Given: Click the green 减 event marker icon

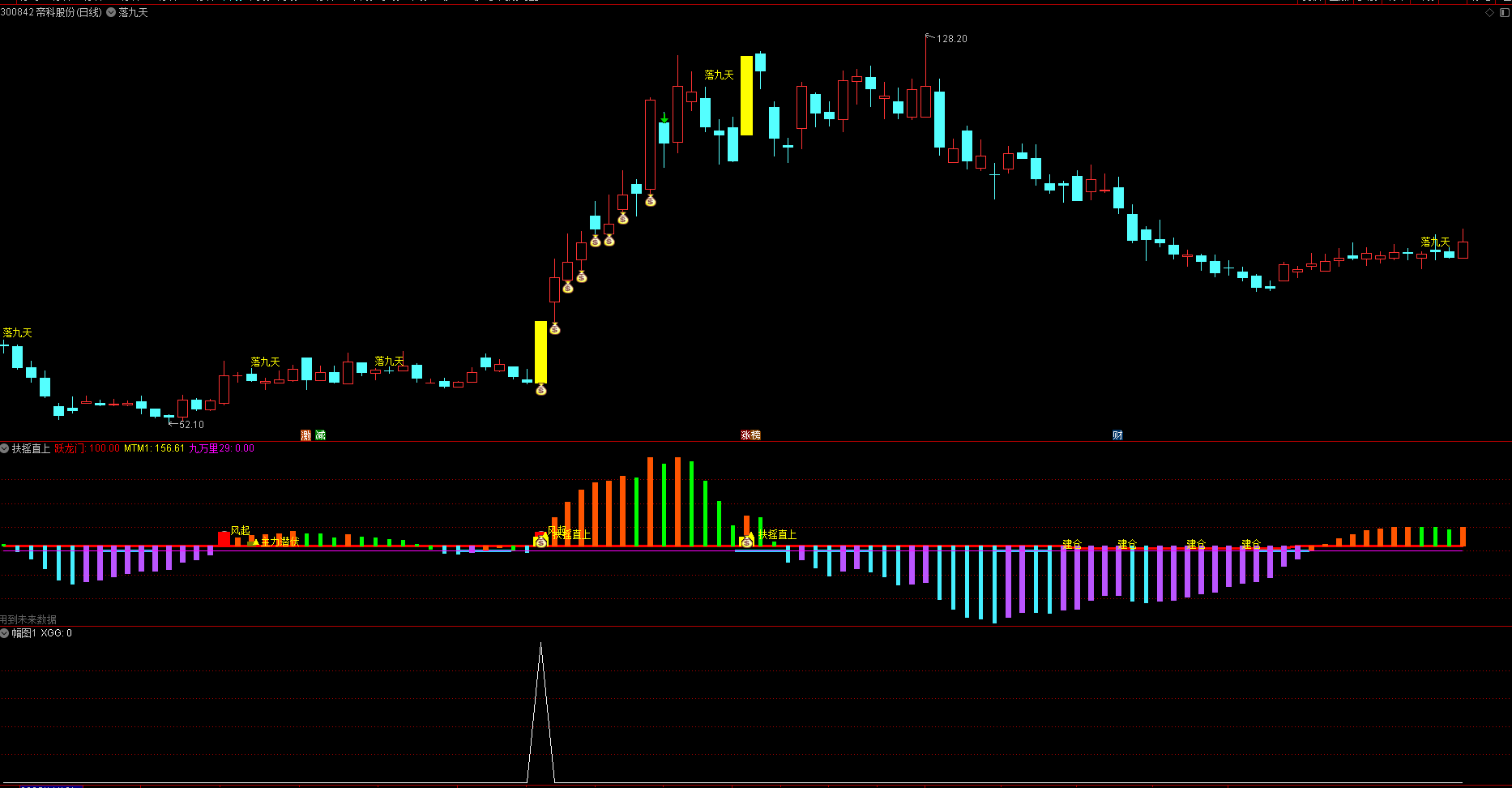Looking at the screenshot, I should tap(320, 435).
